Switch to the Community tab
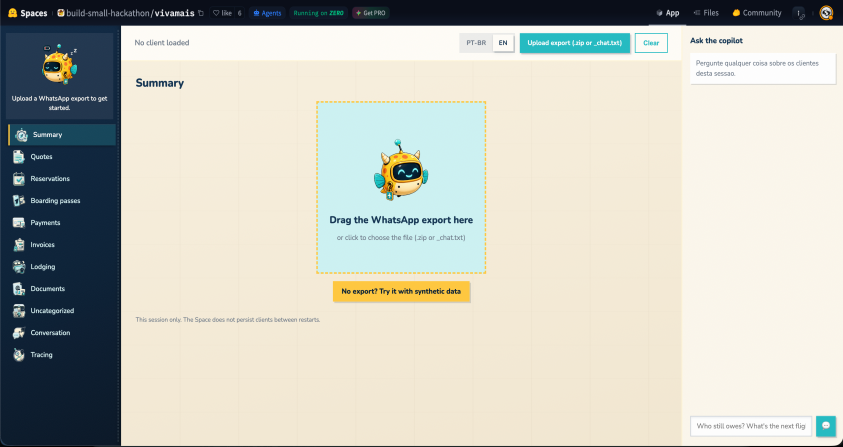This screenshot has width=843, height=447. [x=757, y=13]
